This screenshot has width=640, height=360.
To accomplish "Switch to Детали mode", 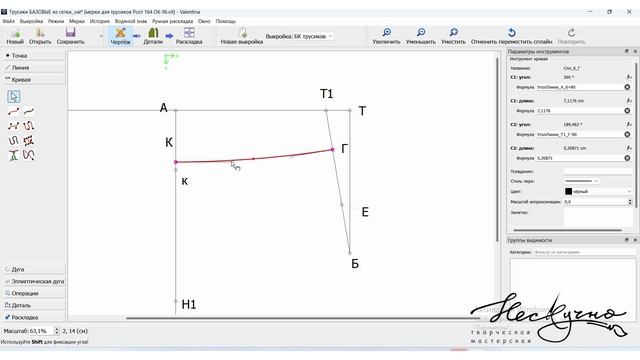I will click(153, 36).
